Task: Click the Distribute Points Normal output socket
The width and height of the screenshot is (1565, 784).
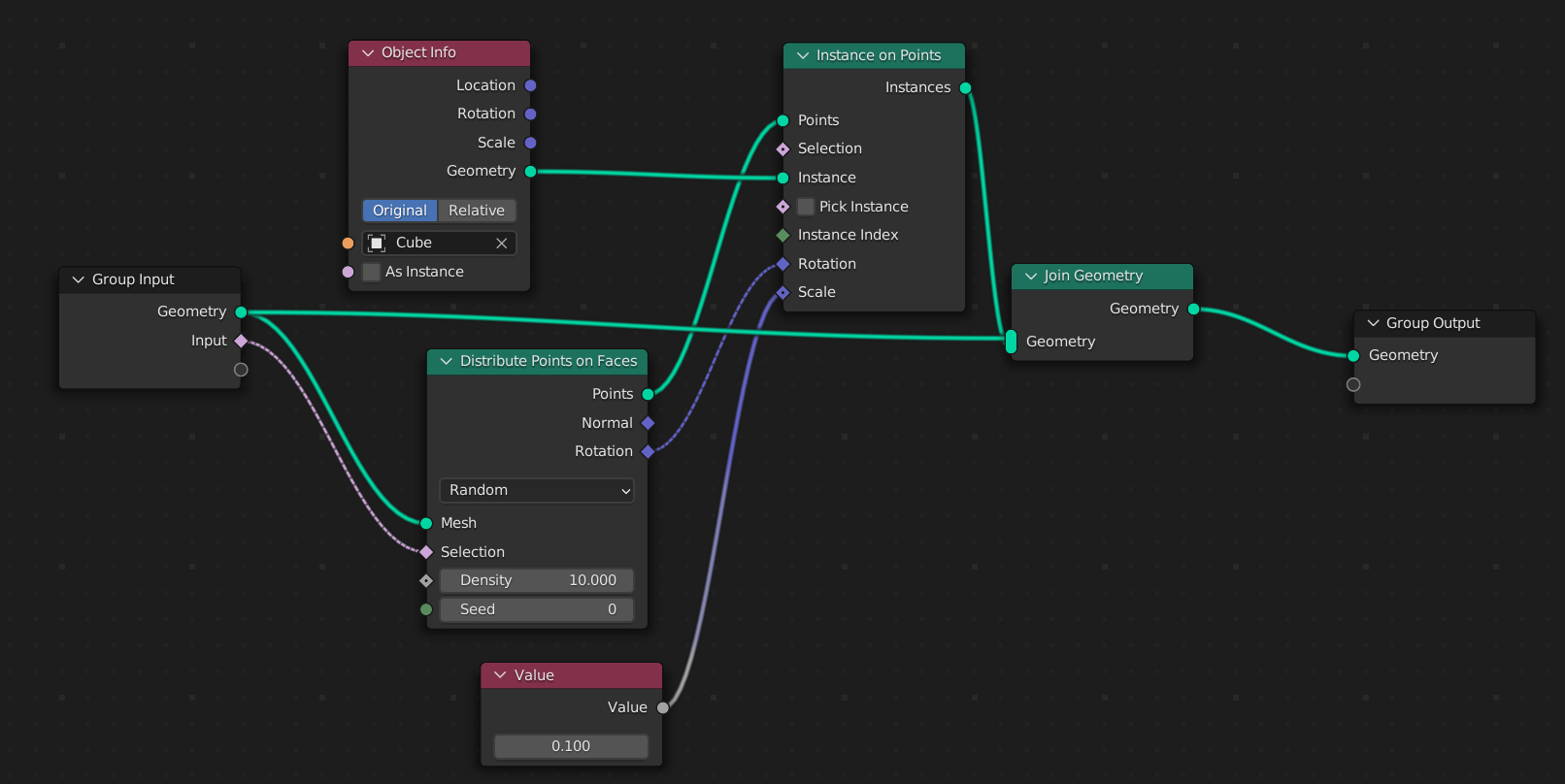Action: [x=649, y=423]
